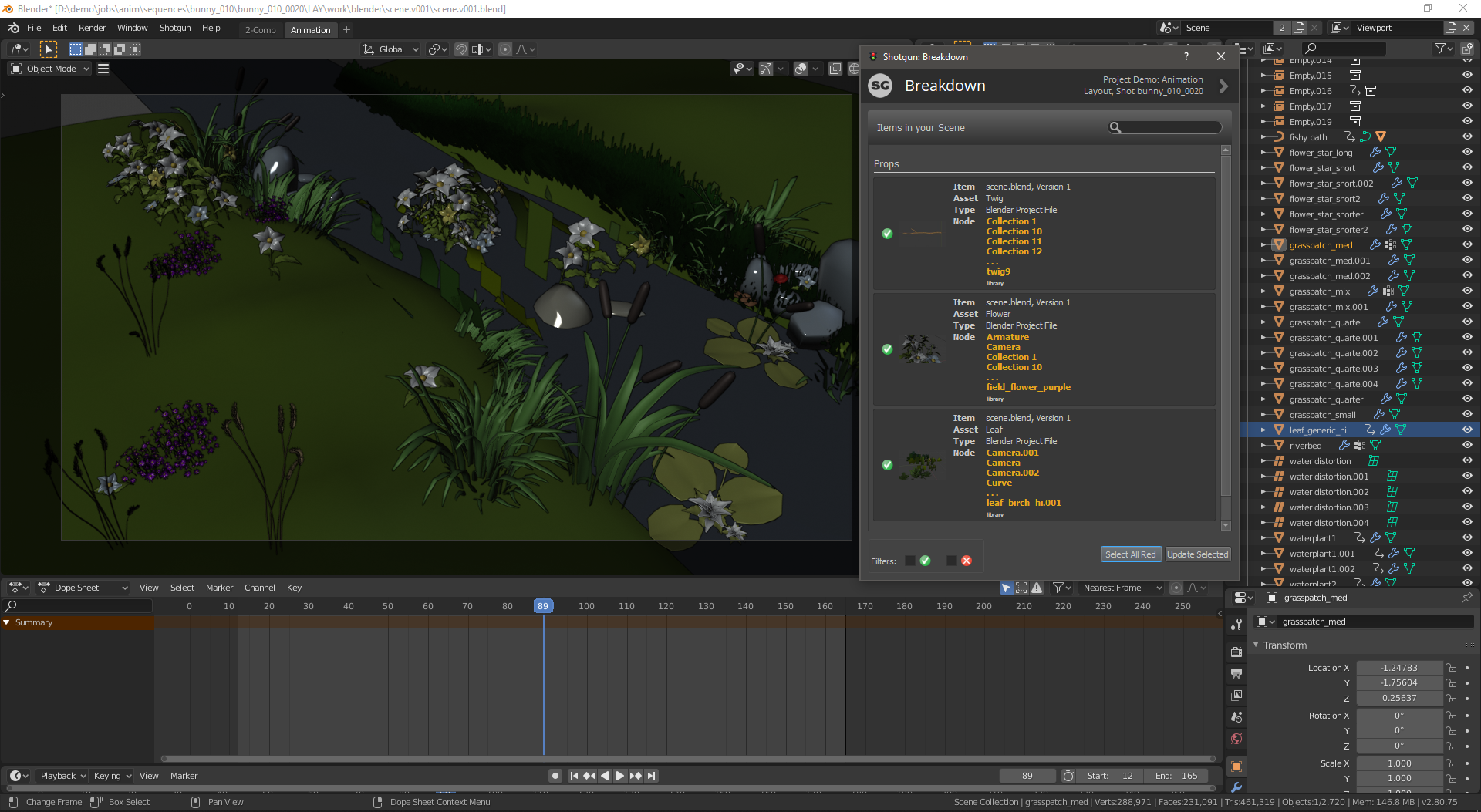The width and height of the screenshot is (1481, 812).
Task: Open the Object Mode dropdown
Action: coord(51,69)
